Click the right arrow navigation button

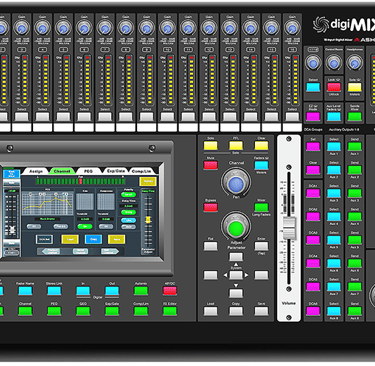[x=261, y=275]
